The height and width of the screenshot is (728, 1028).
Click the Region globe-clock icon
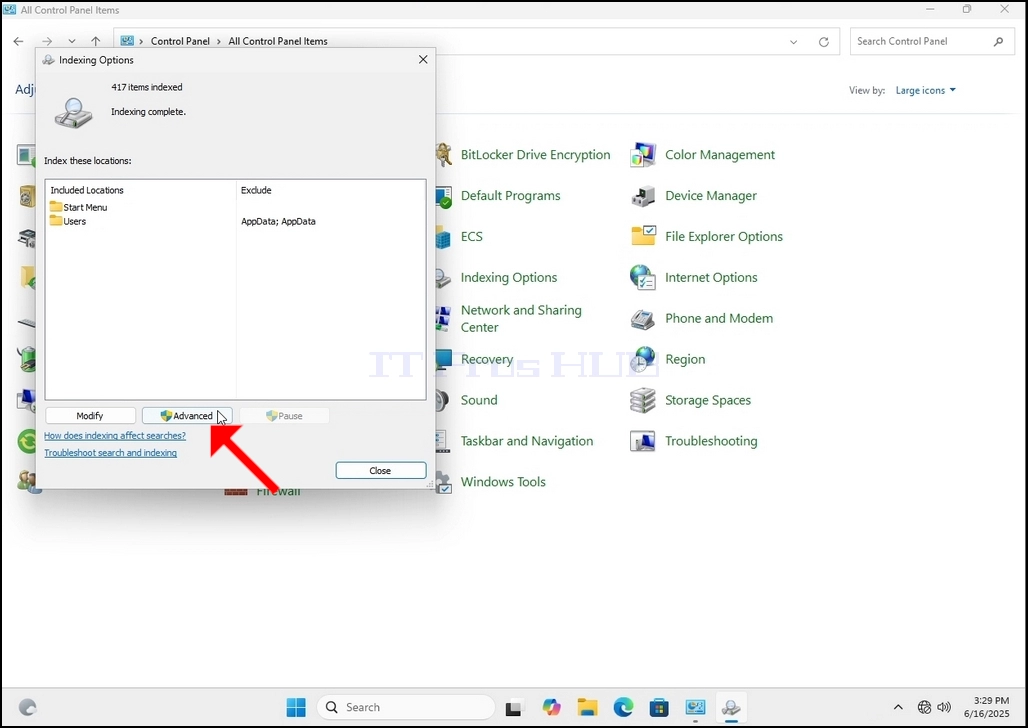click(x=642, y=359)
